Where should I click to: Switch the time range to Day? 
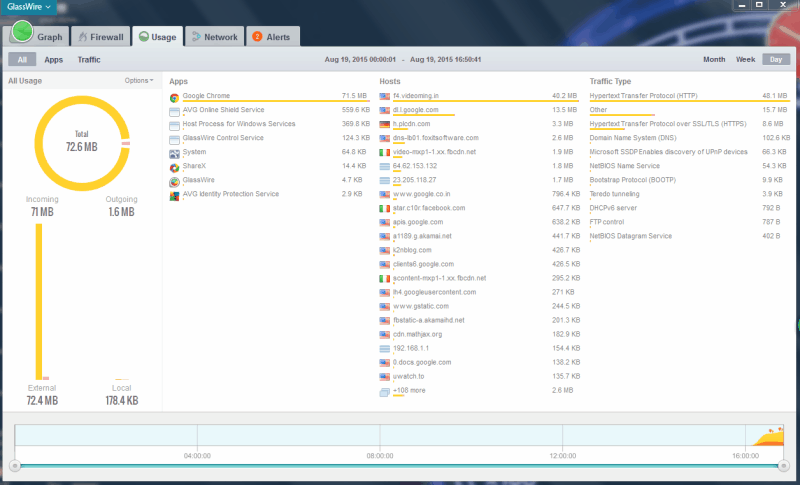[776, 59]
